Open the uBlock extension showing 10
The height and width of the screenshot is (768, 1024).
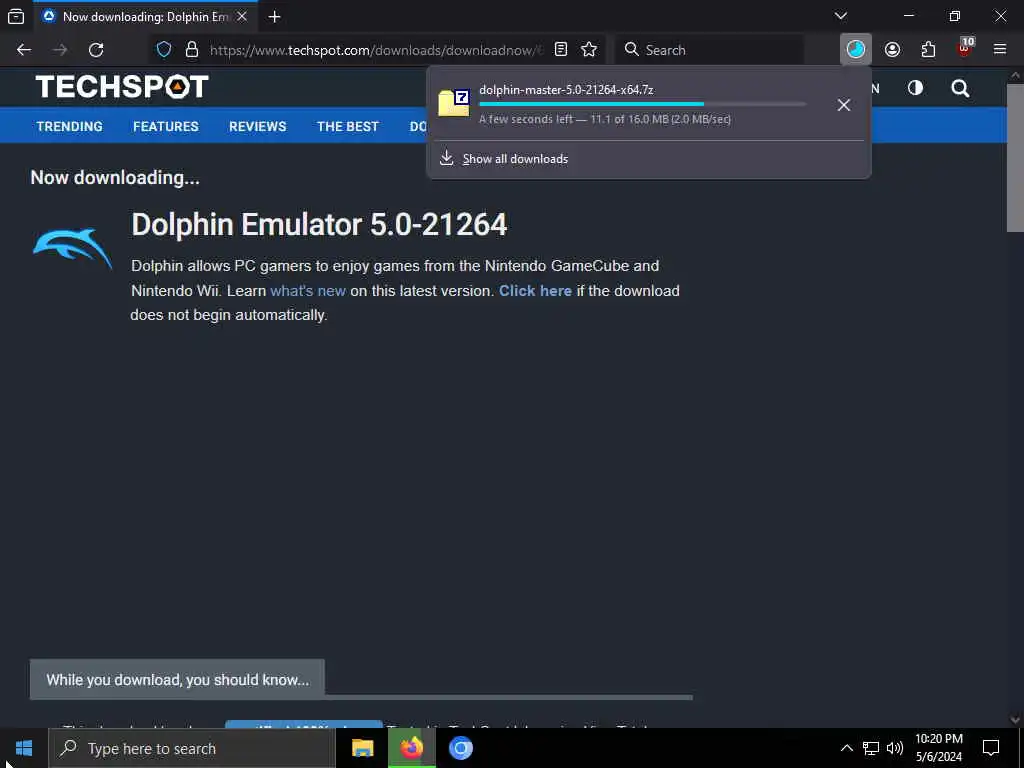pyautogui.click(x=965, y=49)
